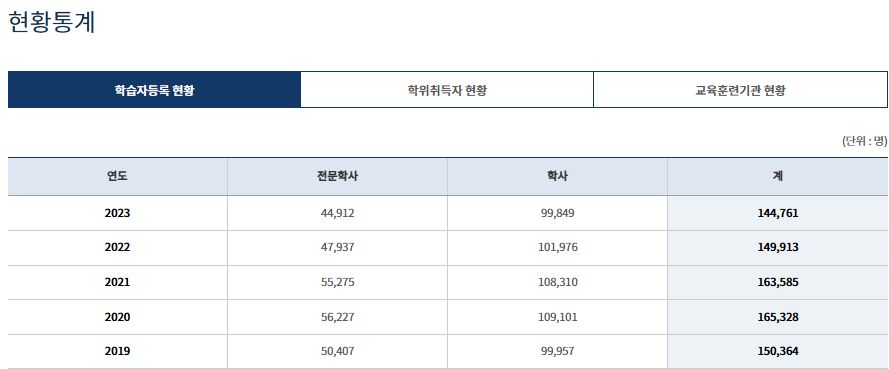Click the 단위 : 명 unit label
Image resolution: width=889 pixels, height=369 pixels.
[x=865, y=141]
